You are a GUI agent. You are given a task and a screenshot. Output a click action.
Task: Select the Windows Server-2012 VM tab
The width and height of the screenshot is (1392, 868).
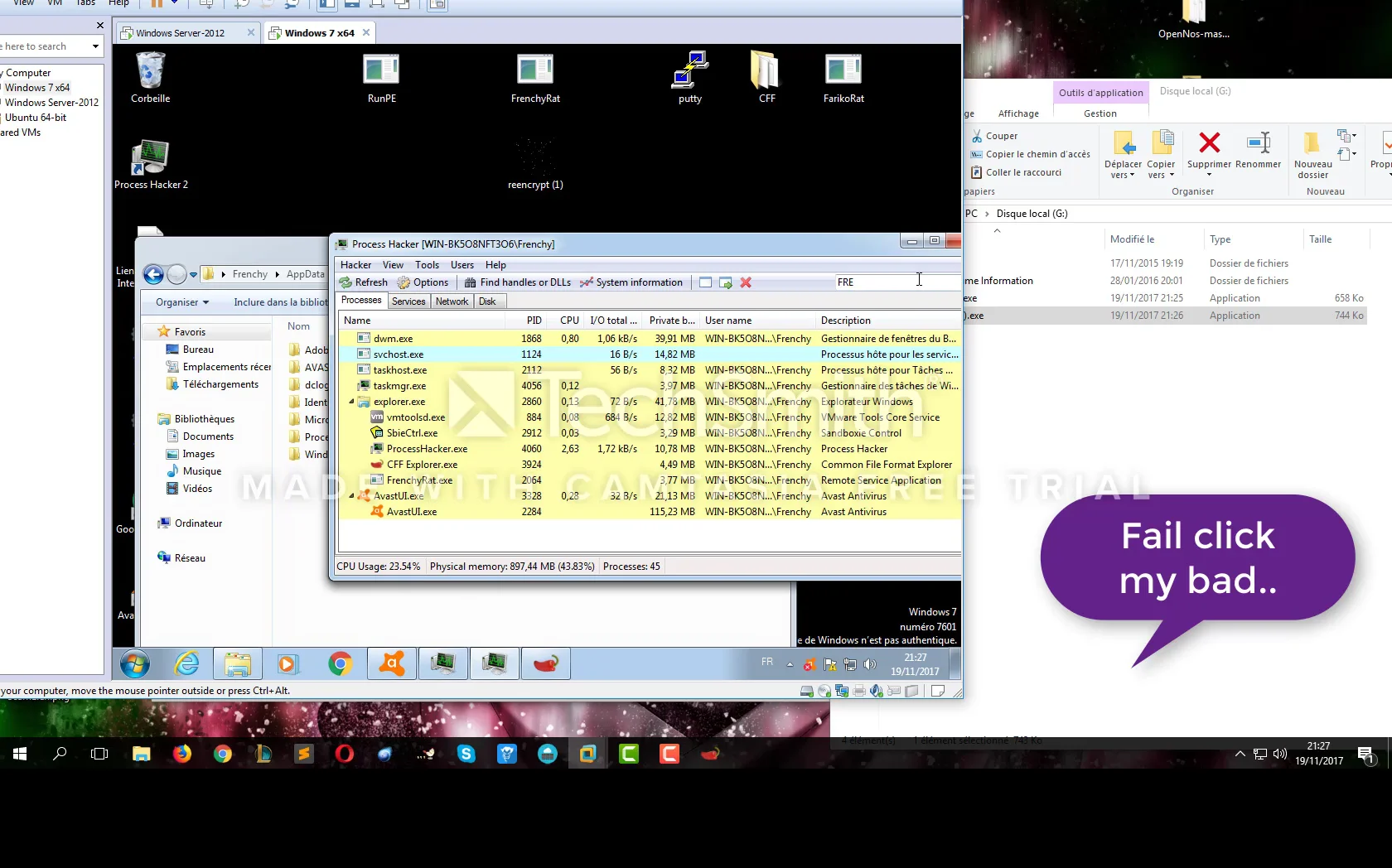(x=180, y=33)
